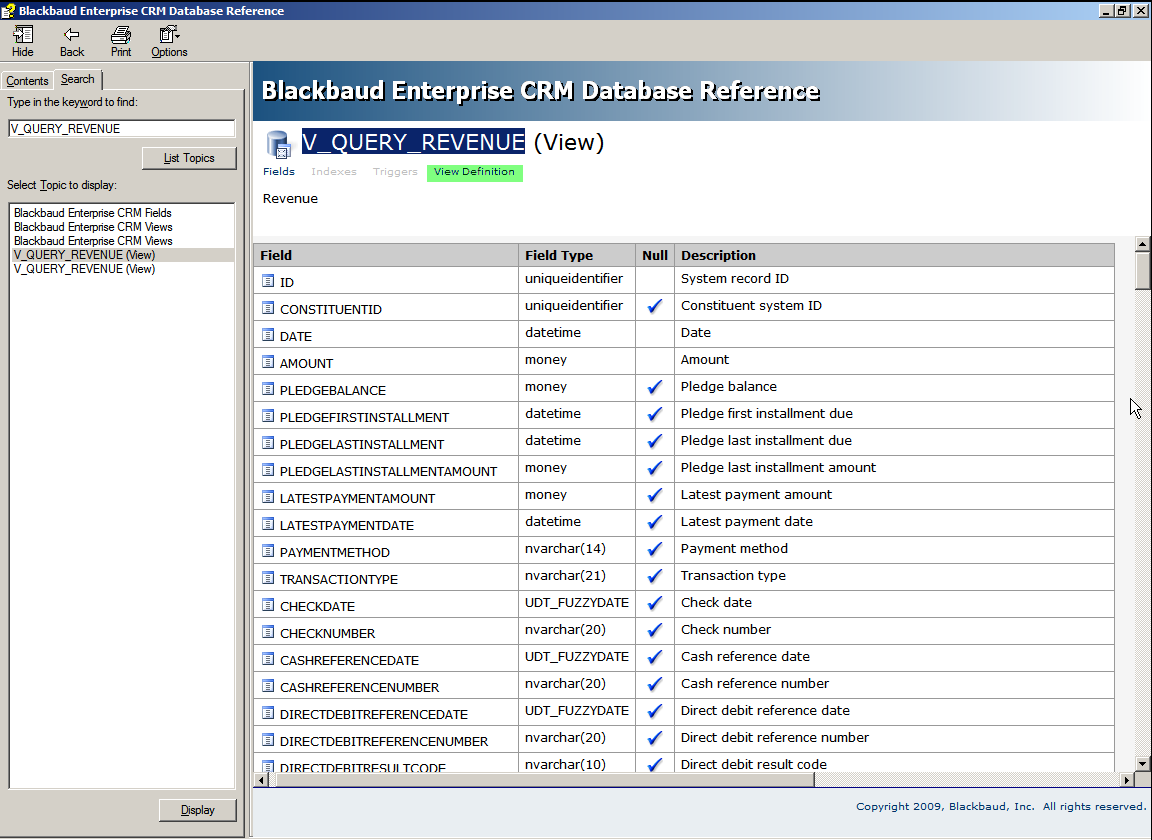The width and height of the screenshot is (1152, 840).
Task: Click the field icon for CONSTITUENTID row
Action: point(268,308)
